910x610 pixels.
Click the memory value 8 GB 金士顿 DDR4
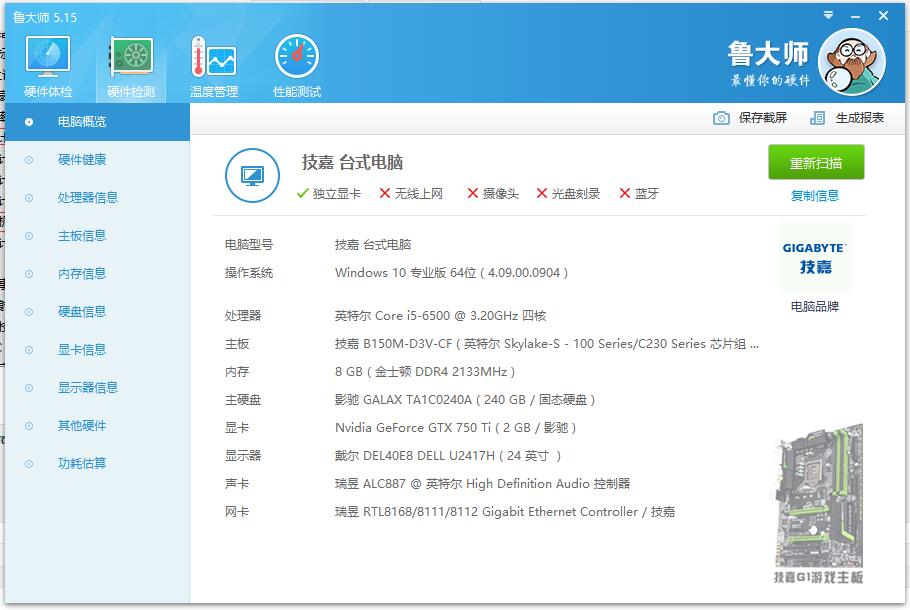click(x=425, y=372)
